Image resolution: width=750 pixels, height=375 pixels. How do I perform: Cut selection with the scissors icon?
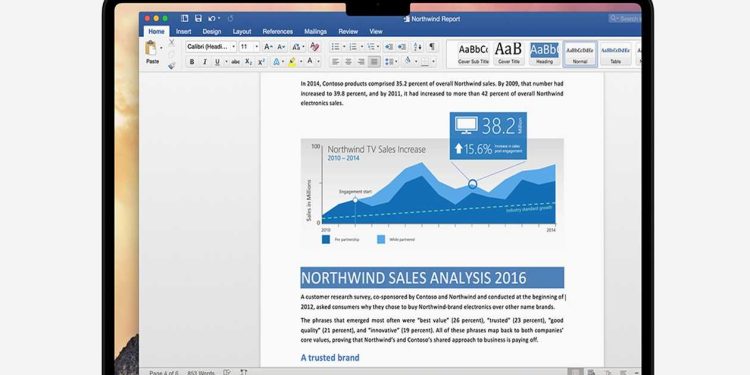coord(171,43)
